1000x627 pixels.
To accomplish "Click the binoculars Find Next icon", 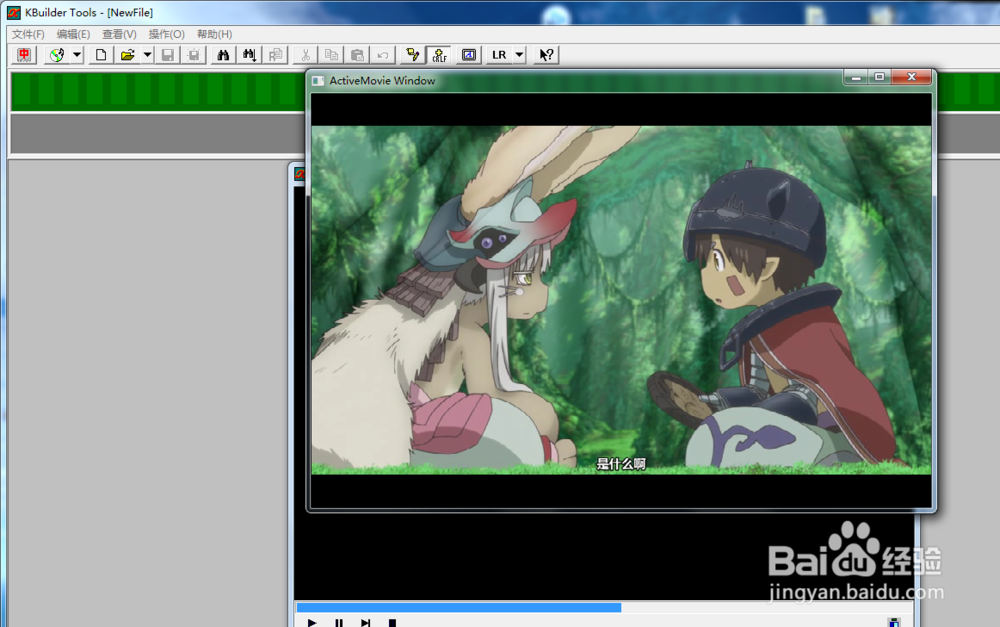I will point(249,55).
